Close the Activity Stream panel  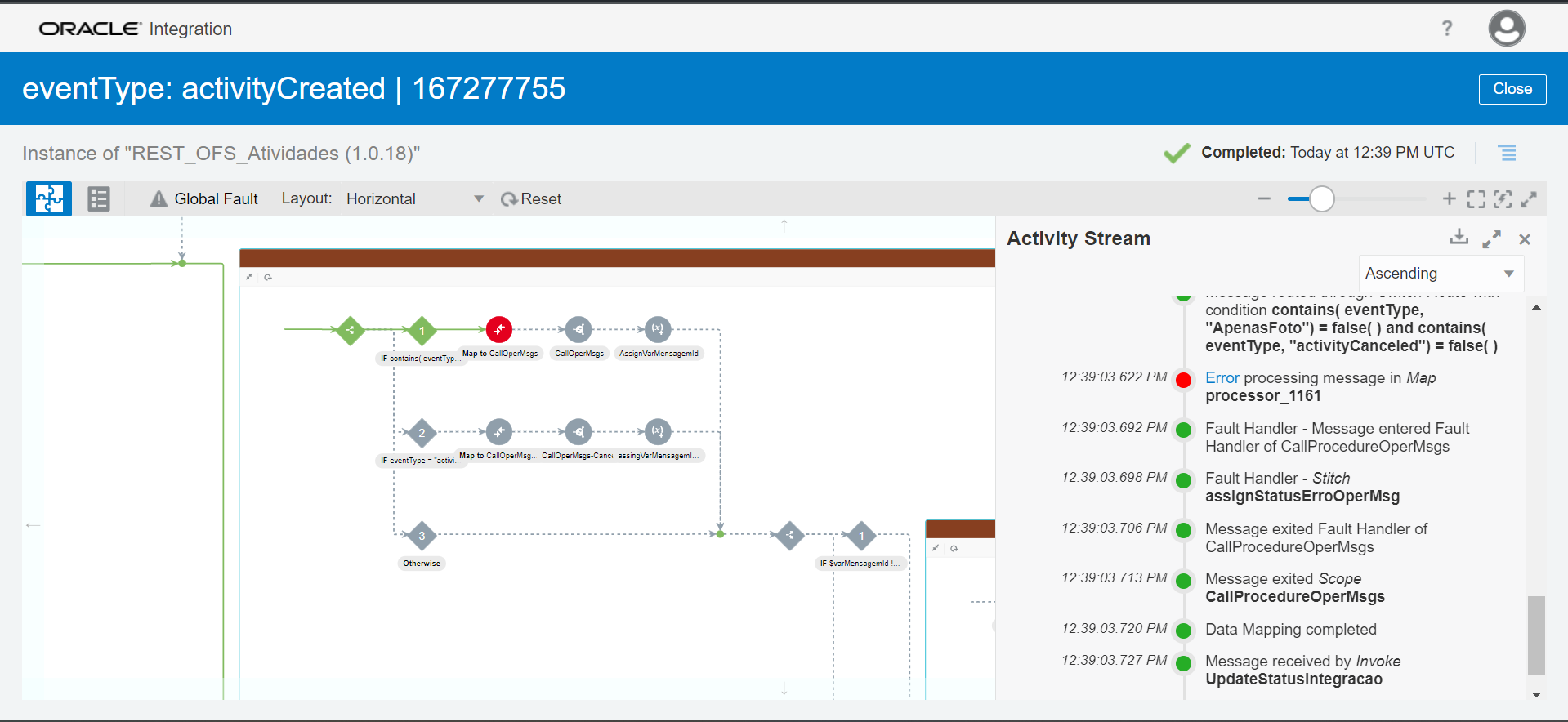[1524, 239]
